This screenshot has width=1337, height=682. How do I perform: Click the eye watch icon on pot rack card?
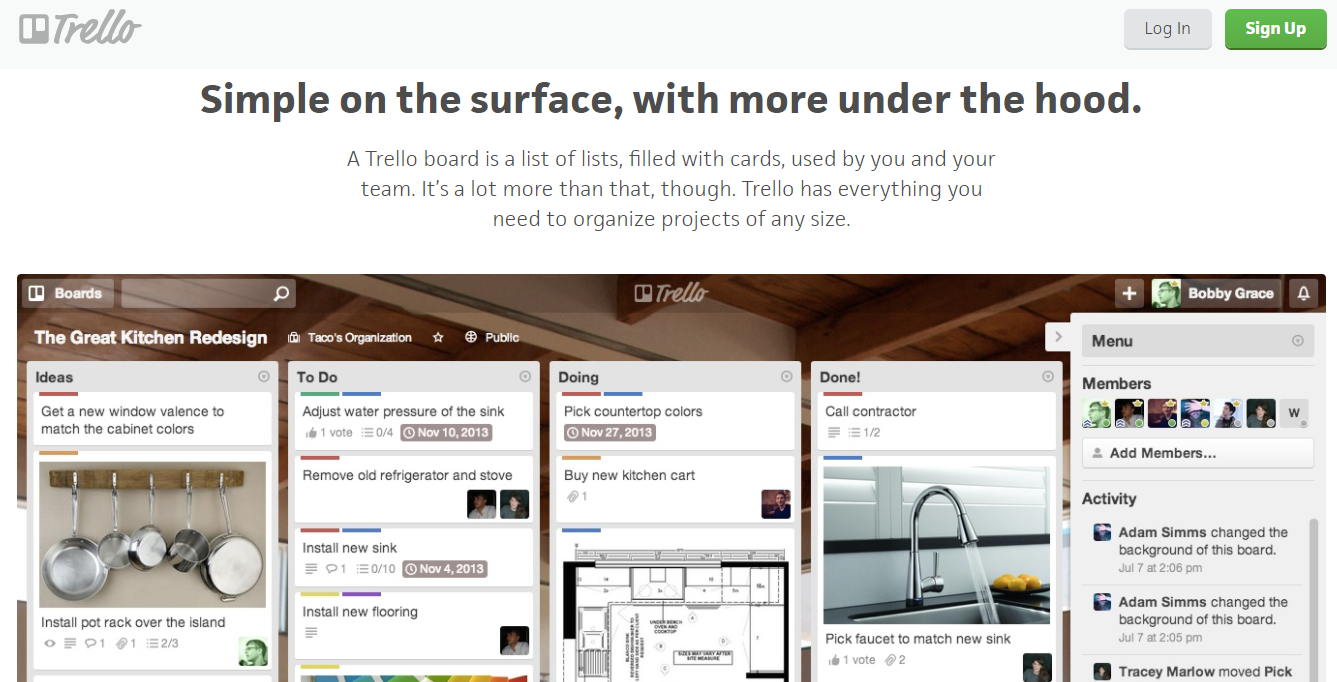click(50, 643)
